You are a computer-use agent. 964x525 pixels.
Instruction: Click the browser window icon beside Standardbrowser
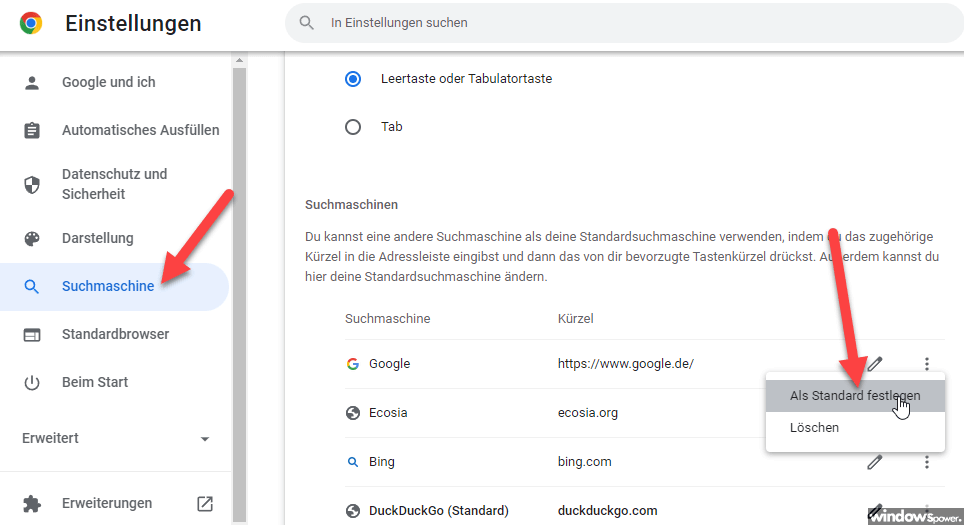coord(32,334)
